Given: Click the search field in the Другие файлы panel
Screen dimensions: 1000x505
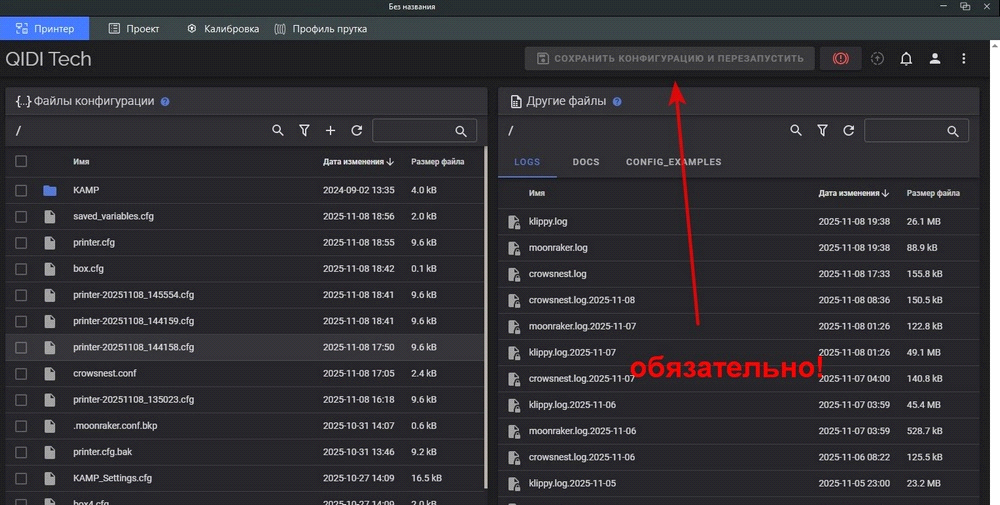Looking at the screenshot, I should (906, 131).
